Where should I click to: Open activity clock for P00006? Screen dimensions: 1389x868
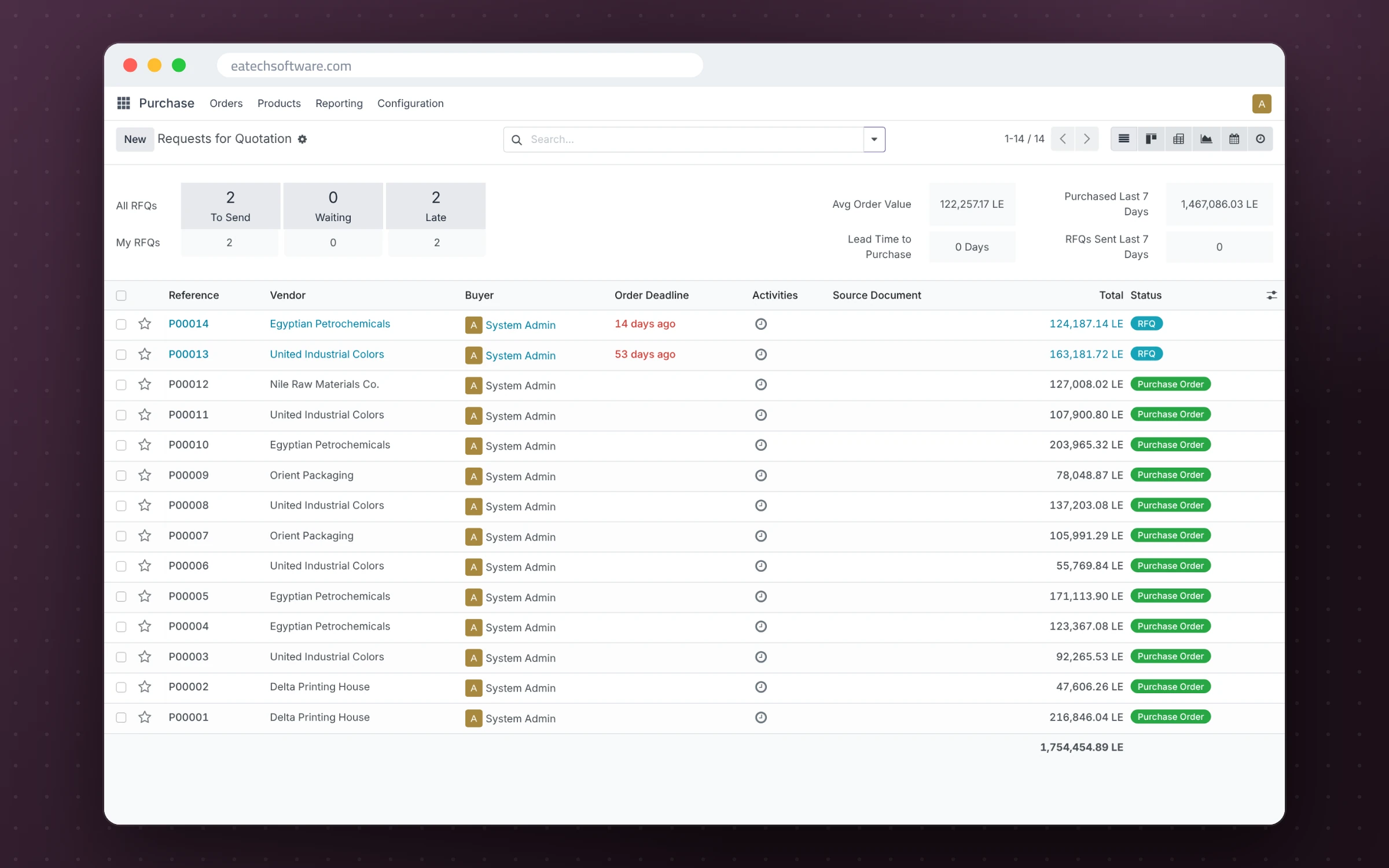[761, 566]
